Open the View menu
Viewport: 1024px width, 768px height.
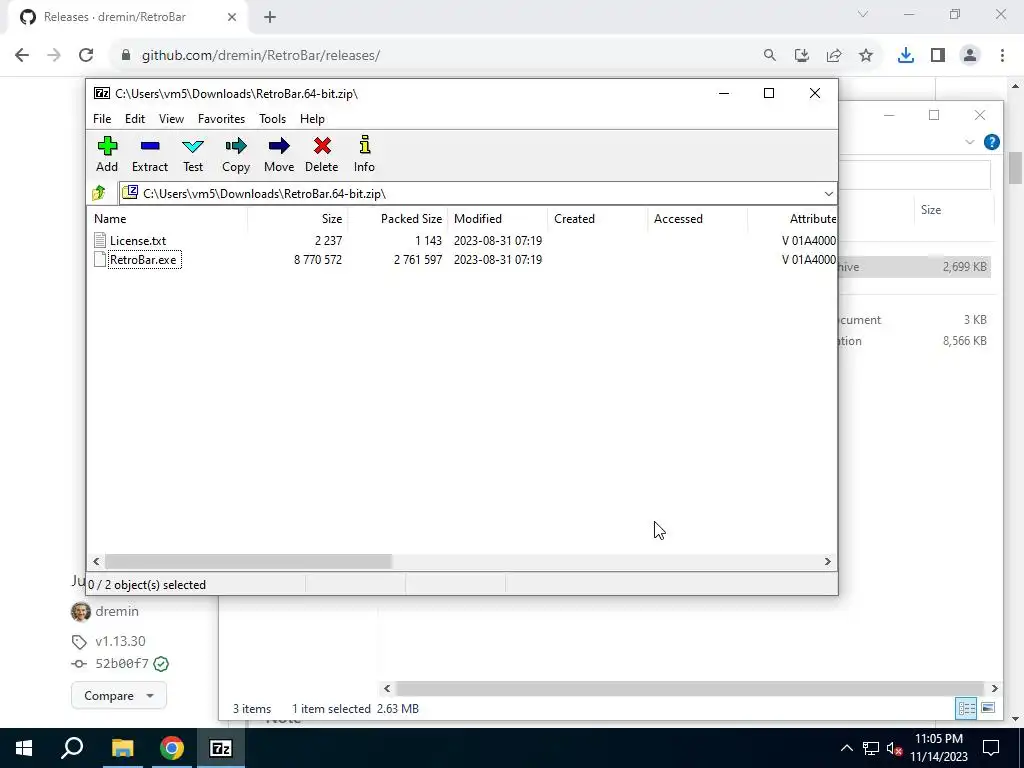[171, 119]
